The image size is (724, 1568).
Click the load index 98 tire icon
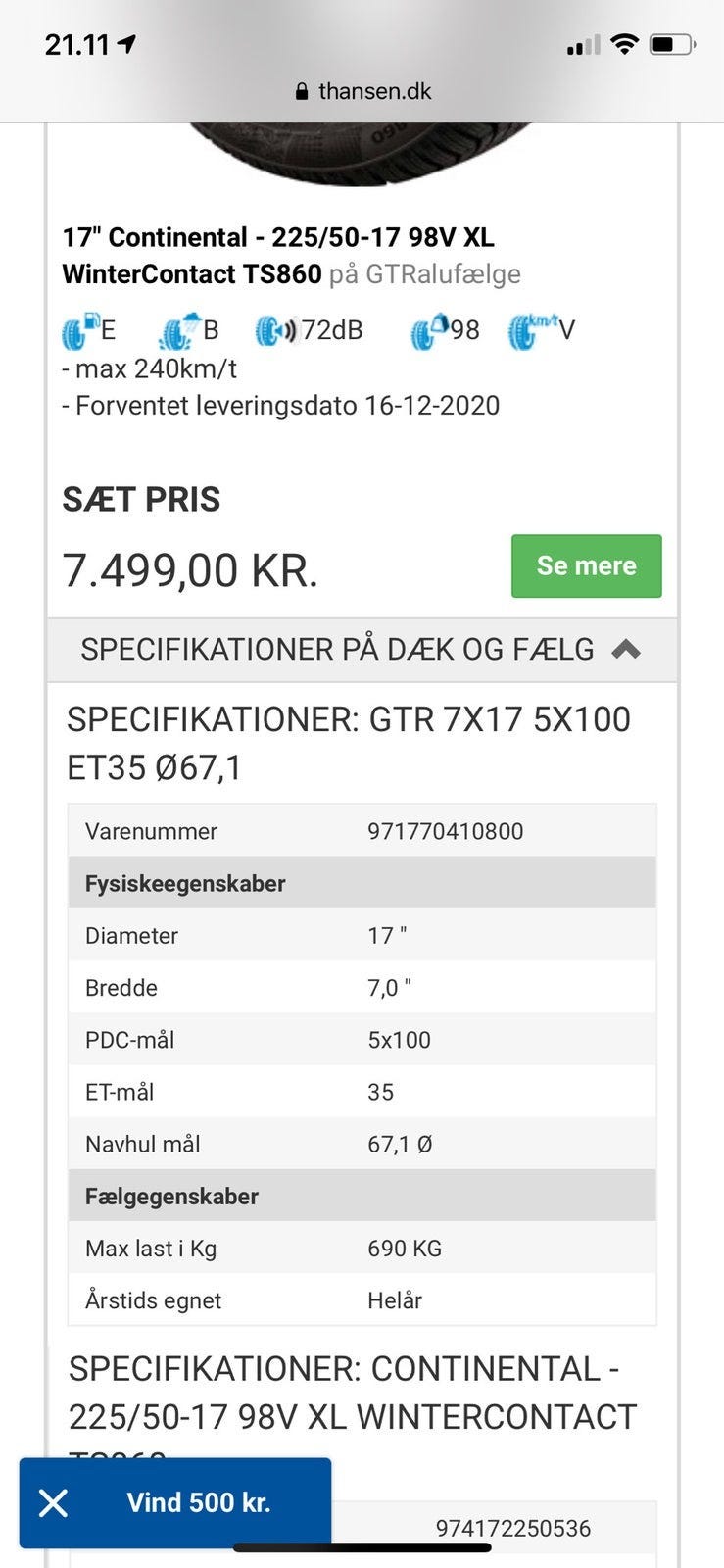click(x=429, y=331)
